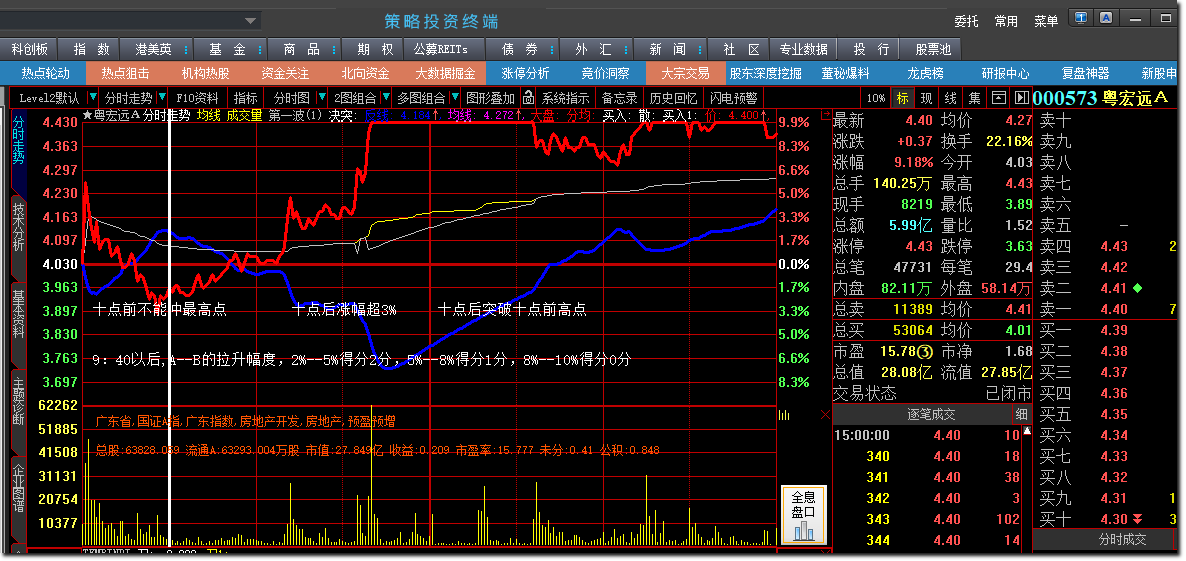Click the 分时成交 button at bottom right

click(x=1122, y=540)
